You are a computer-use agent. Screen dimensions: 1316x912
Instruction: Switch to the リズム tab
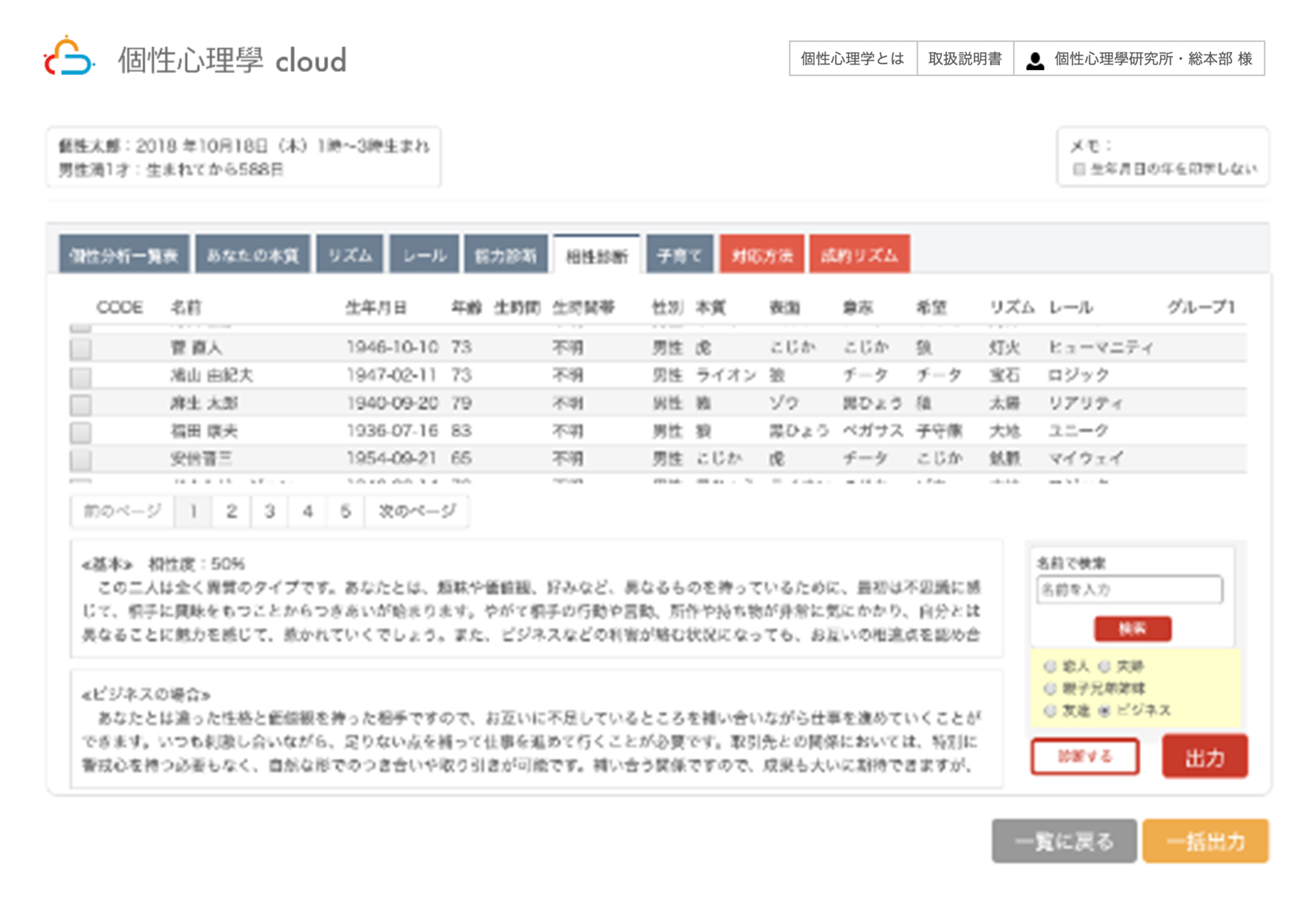coord(350,255)
